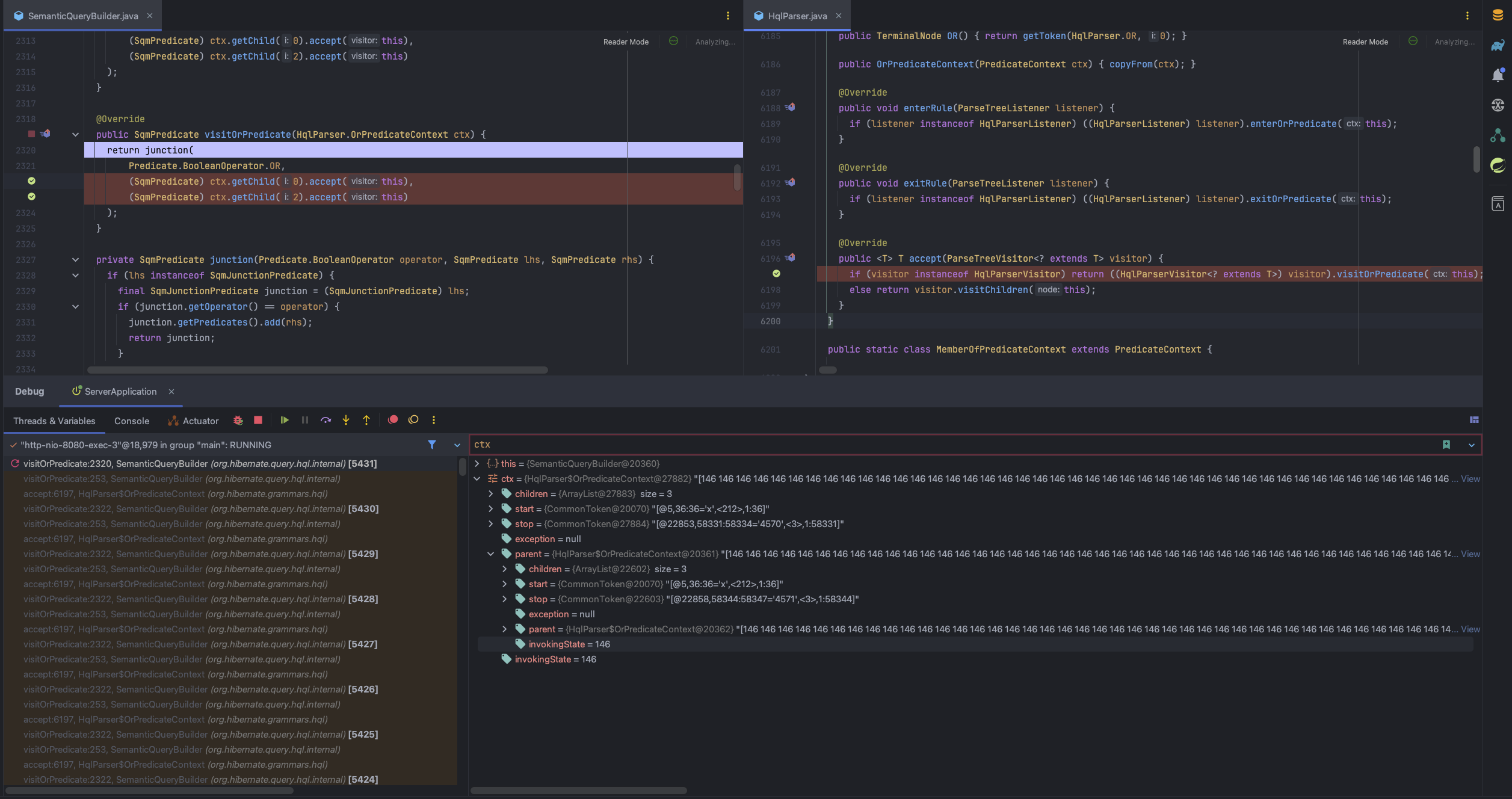This screenshot has height=799, width=1512.
Task: Toggle breakpoint on HqlParser line 6197
Action: [776, 274]
